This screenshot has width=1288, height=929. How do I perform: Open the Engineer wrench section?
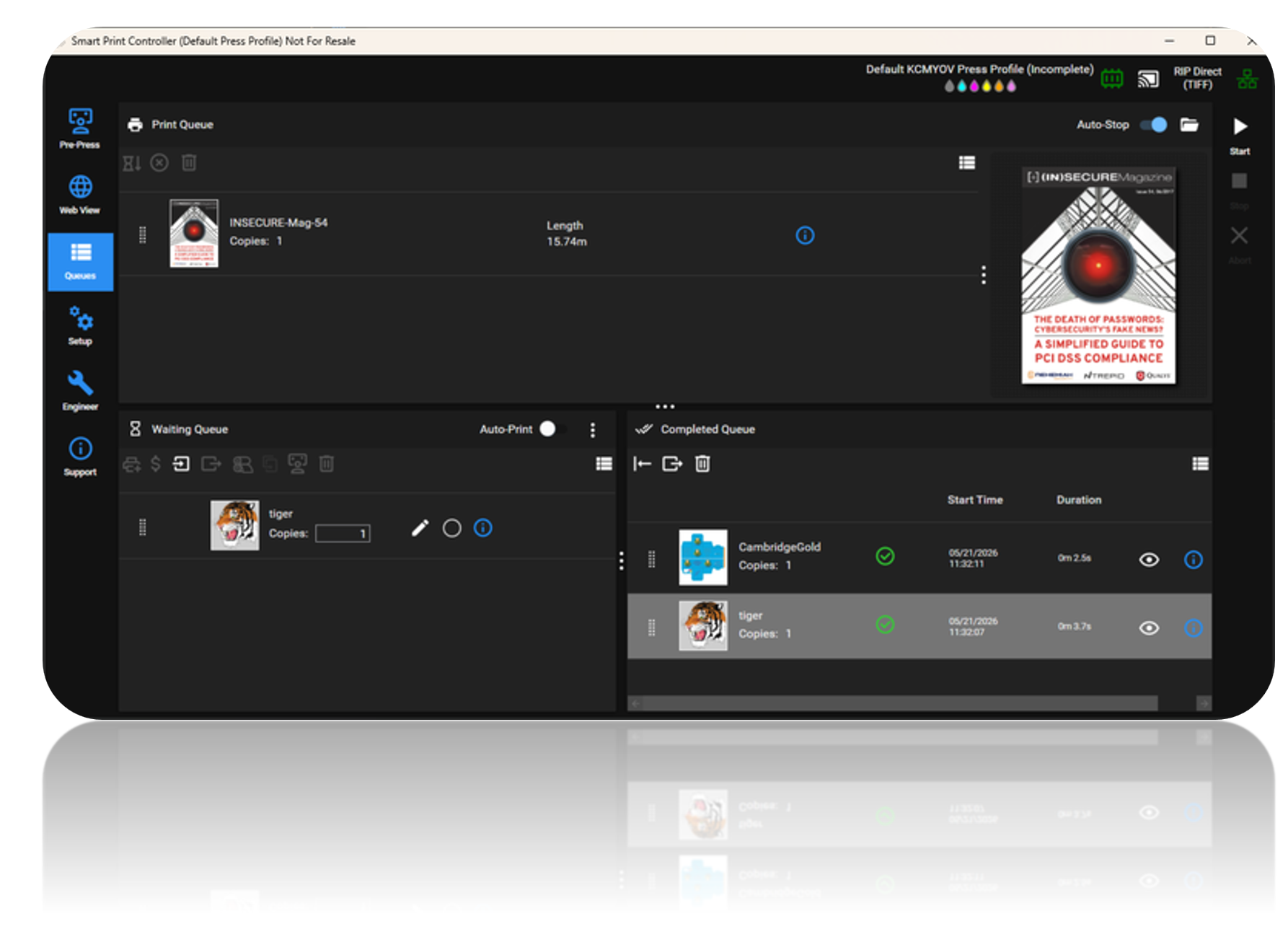click(x=80, y=390)
